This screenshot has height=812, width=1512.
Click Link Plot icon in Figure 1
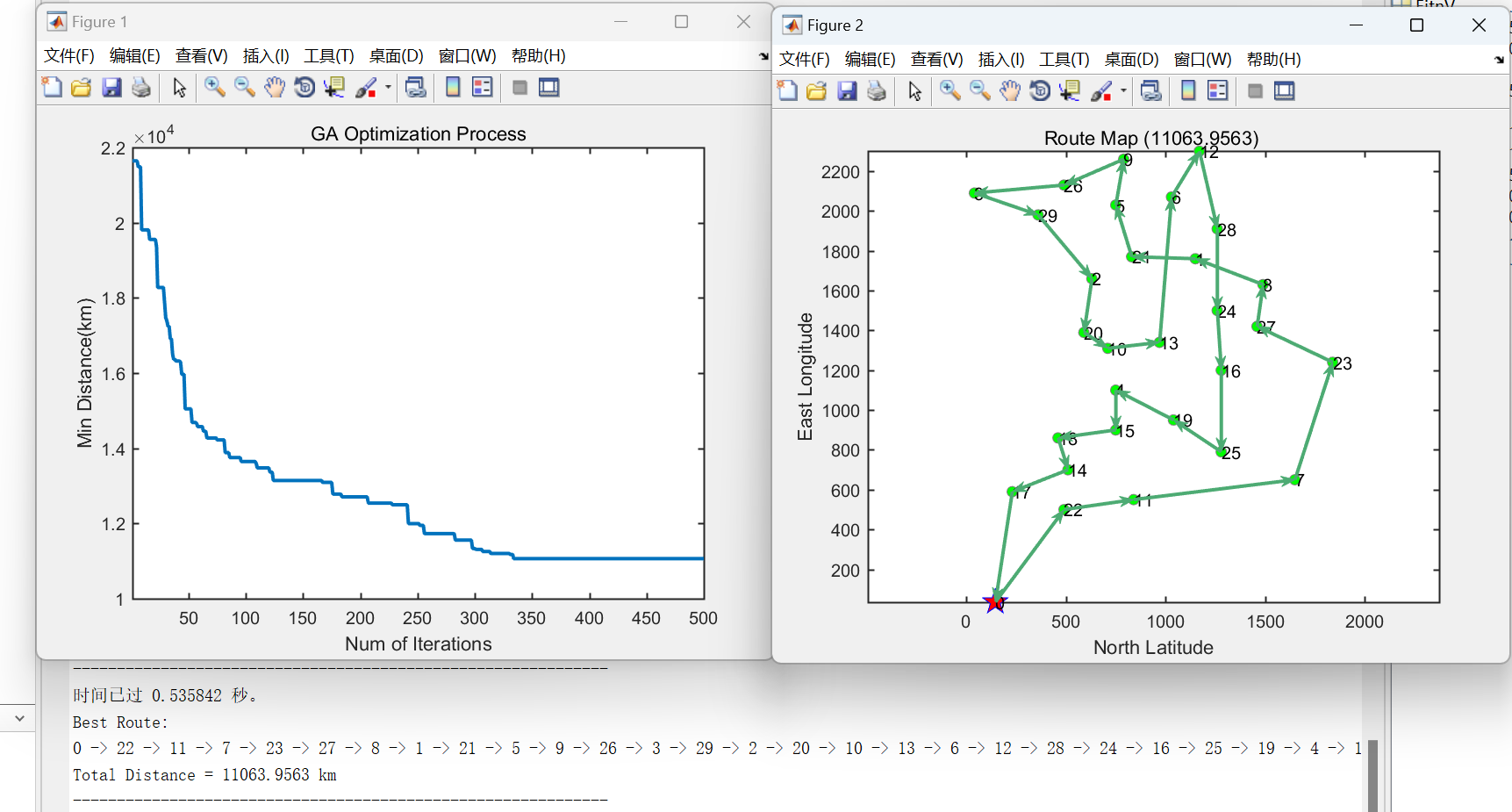[416, 87]
